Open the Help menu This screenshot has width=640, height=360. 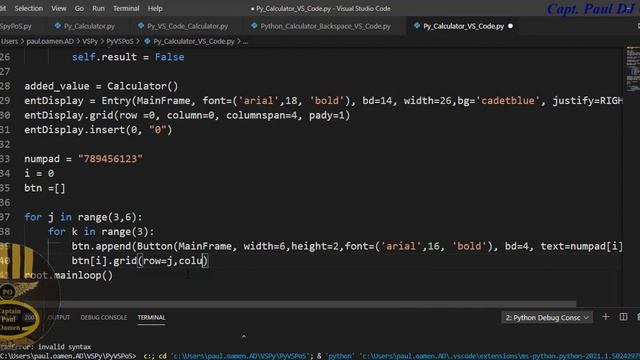click(155, 8)
